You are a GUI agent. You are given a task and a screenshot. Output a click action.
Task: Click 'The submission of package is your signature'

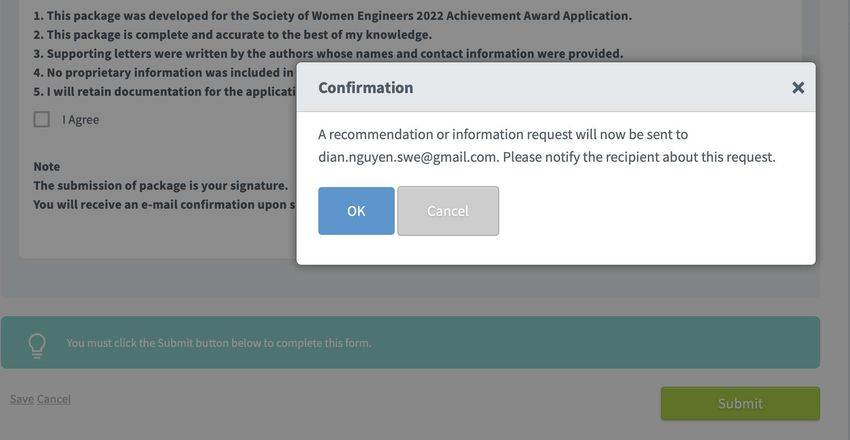pyautogui.click(x=160, y=185)
